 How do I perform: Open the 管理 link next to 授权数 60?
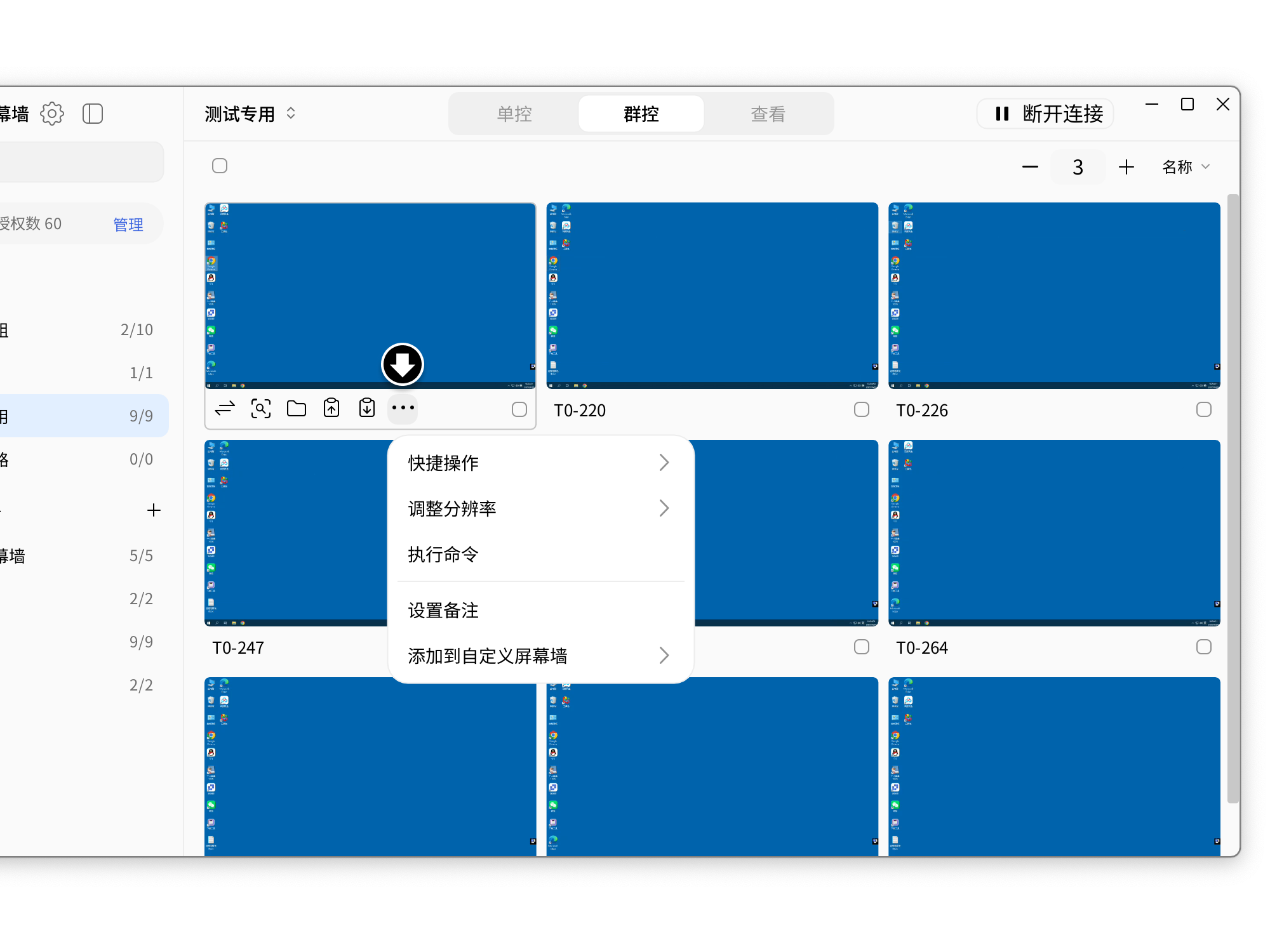click(x=128, y=223)
